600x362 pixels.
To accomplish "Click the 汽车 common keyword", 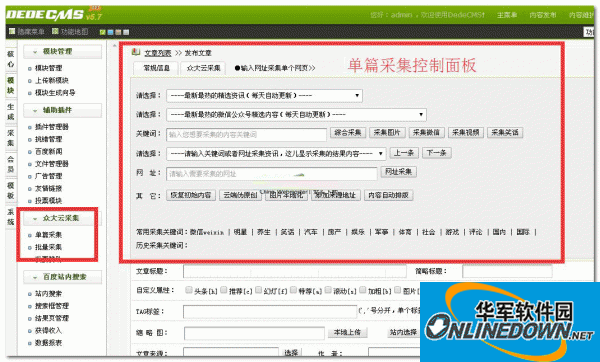I will click(311, 232).
